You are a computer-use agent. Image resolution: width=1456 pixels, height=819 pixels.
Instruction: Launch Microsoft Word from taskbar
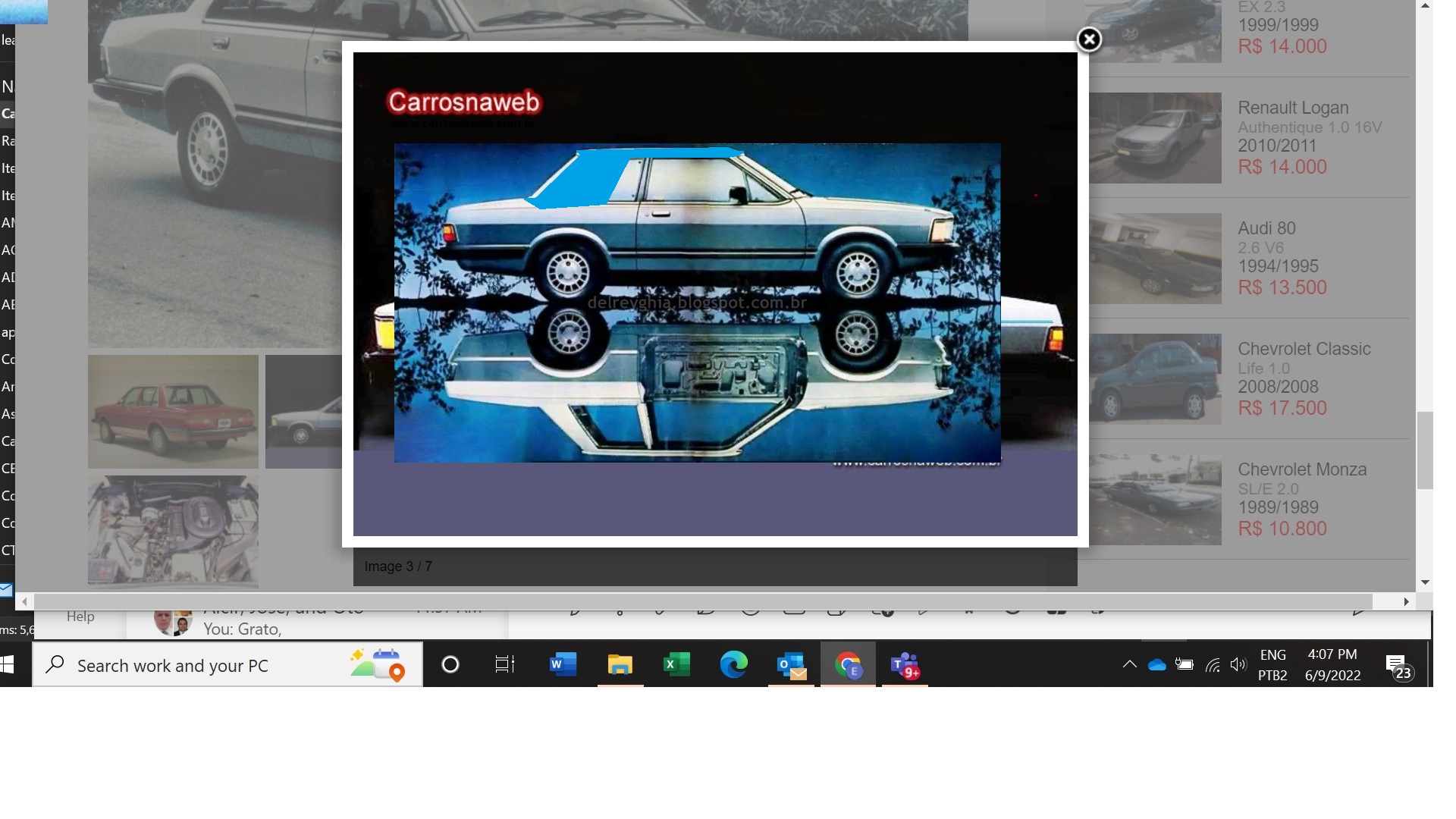(563, 665)
